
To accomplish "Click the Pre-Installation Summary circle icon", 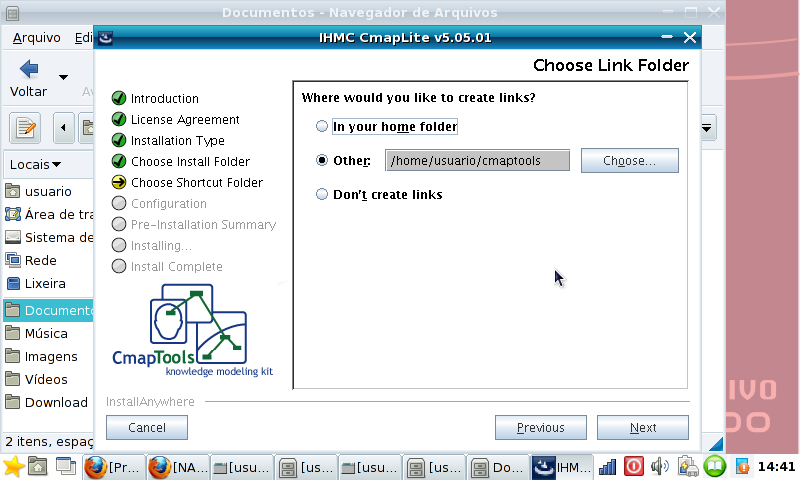I will pos(119,224).
